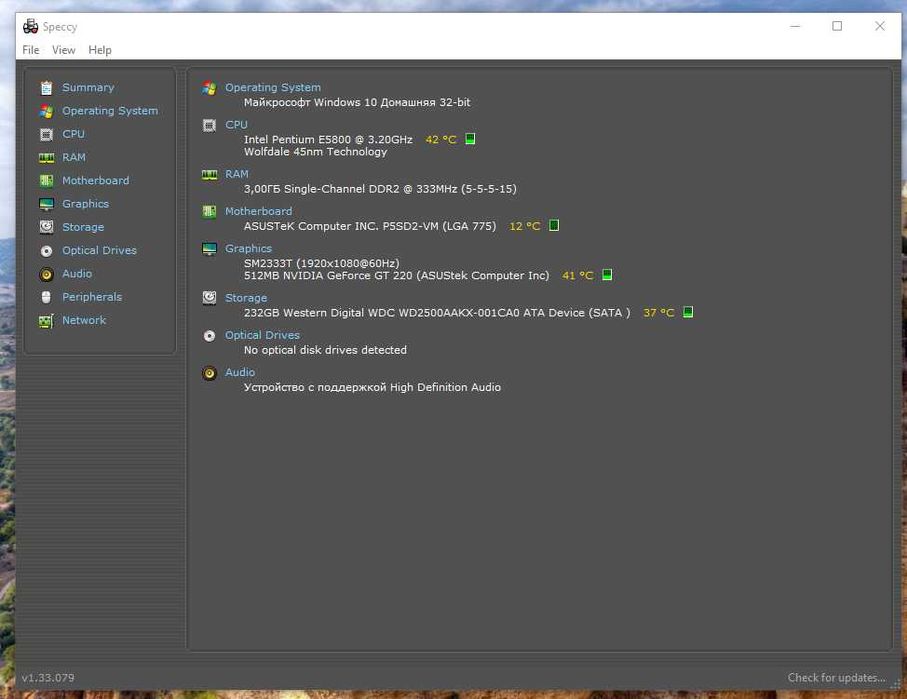Open the Help menu

(x=99, y=50)
